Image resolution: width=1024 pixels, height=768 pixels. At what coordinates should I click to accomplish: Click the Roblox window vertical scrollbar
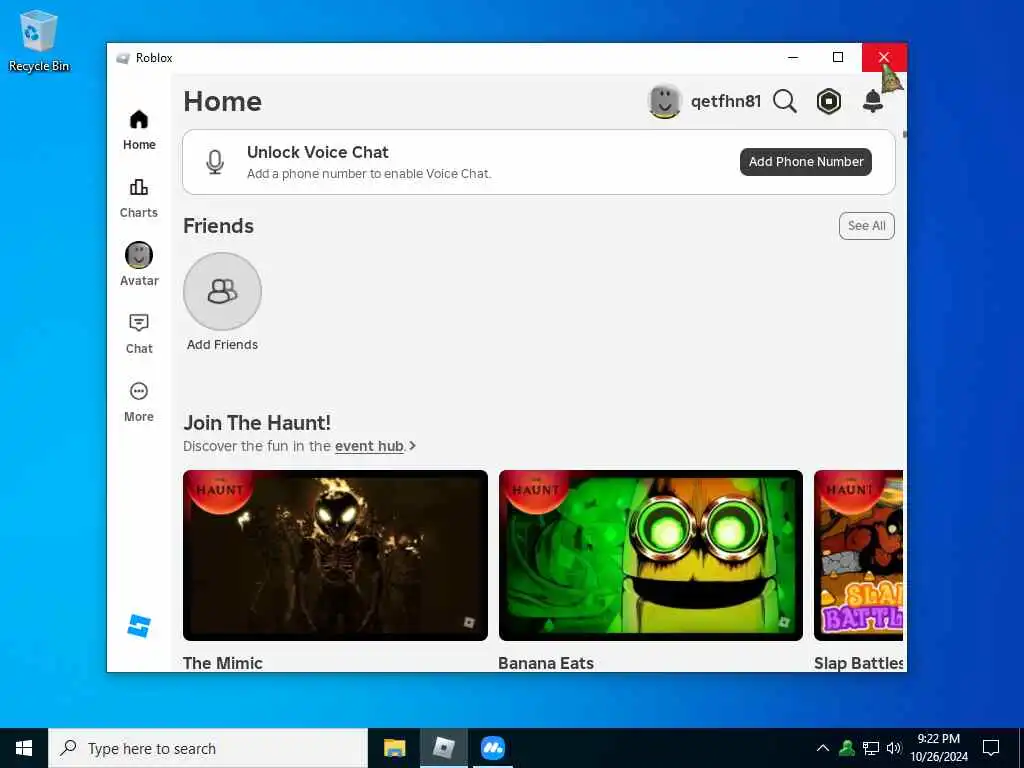904,135
